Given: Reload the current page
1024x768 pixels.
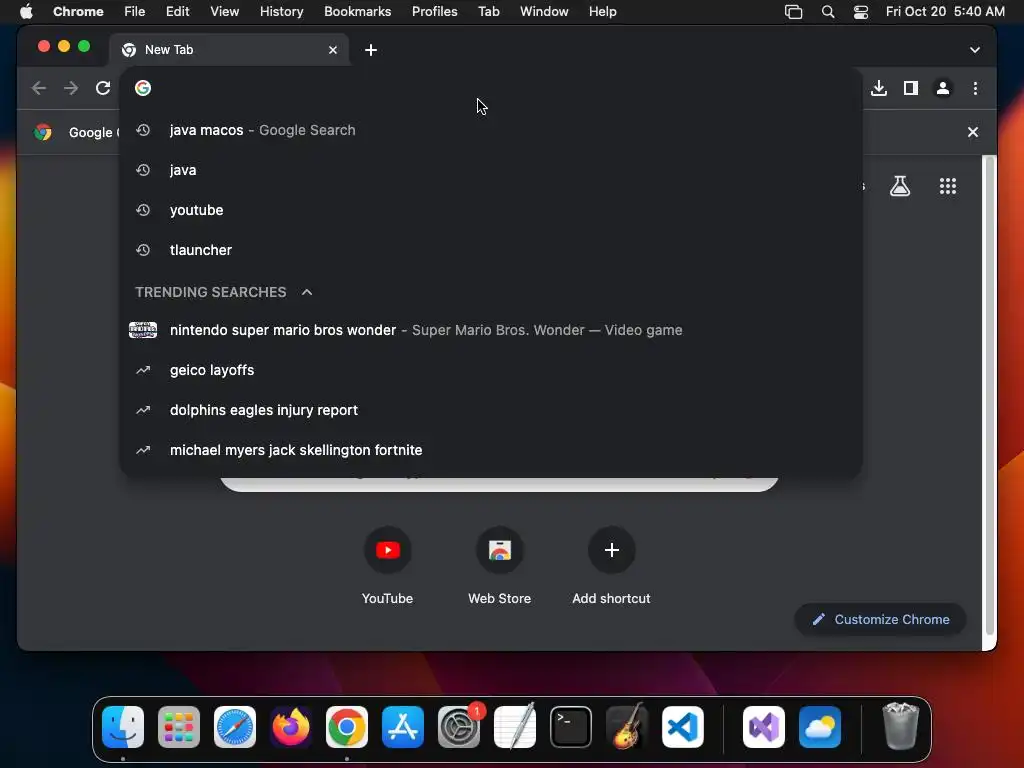Looking at the screenshot, I should [103, 88].
